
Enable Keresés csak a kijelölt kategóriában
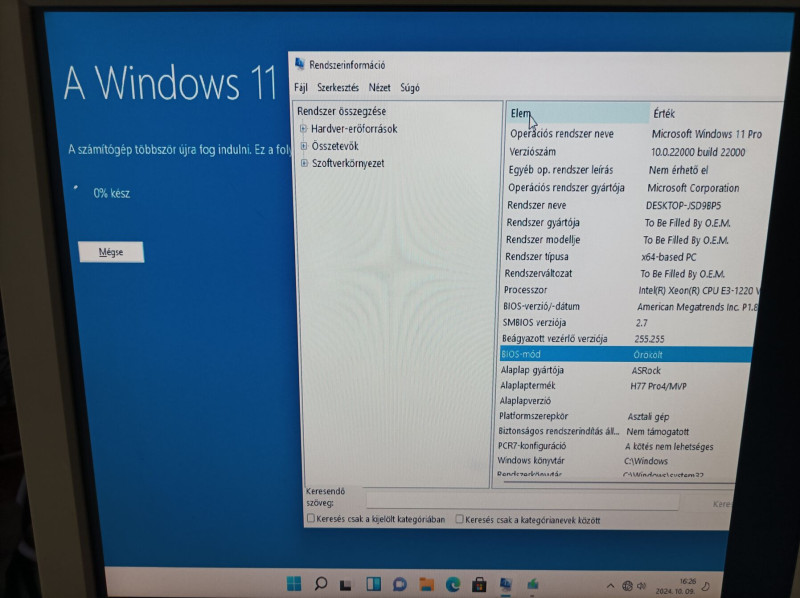[310, 518]
